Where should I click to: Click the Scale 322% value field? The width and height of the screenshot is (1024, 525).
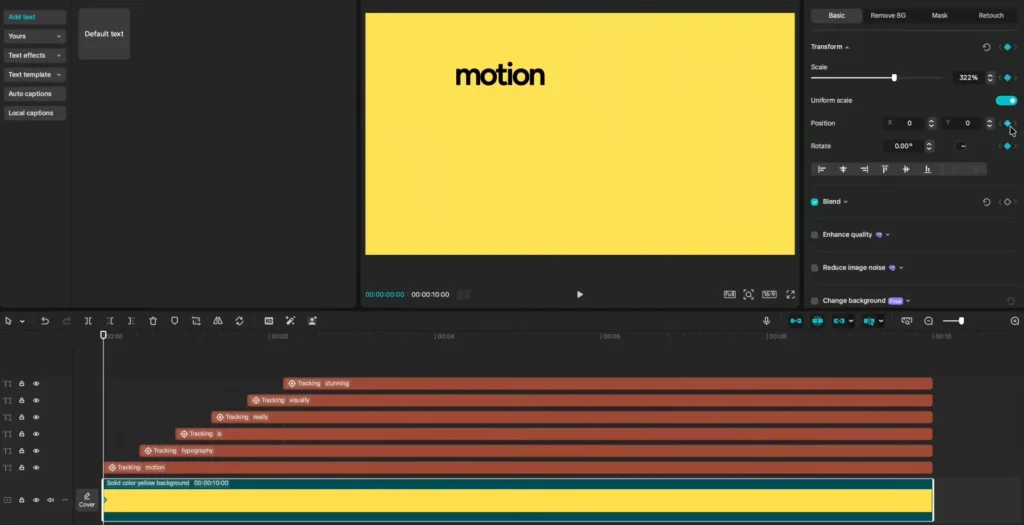968,78
